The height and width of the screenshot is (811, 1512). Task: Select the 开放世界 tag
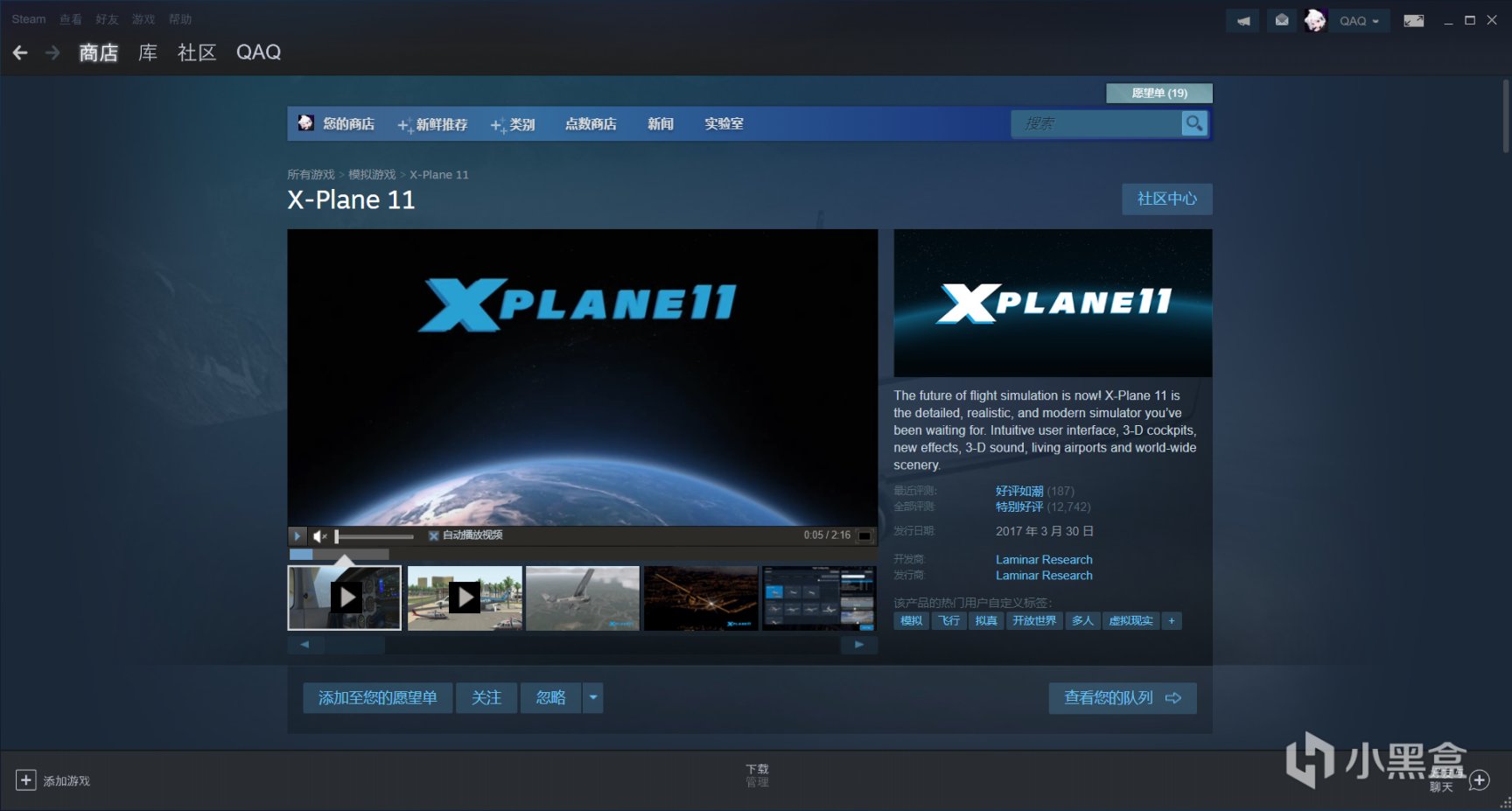coord(1034,621)
